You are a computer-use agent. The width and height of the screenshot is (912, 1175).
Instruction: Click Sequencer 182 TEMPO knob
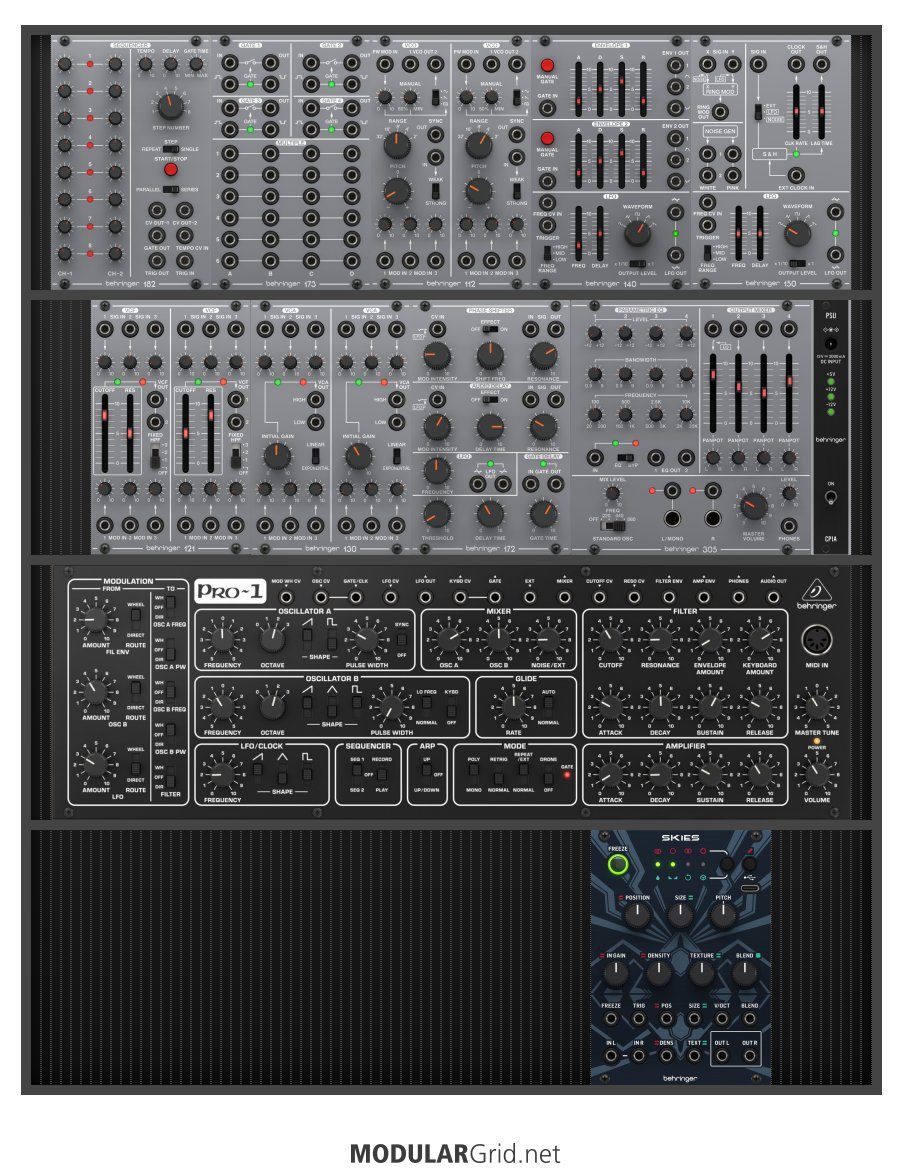click(x=145, y=65)
